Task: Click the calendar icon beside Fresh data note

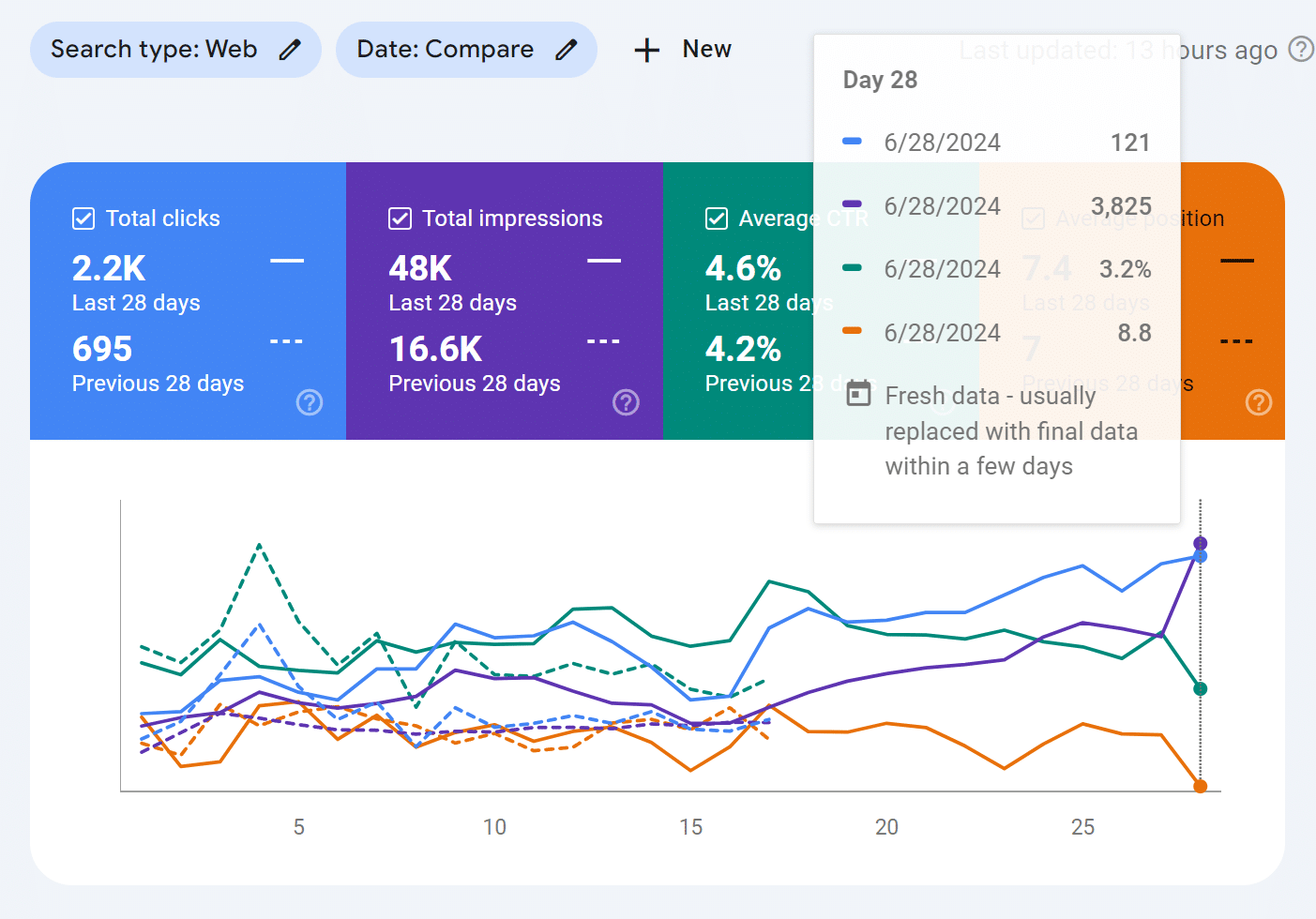Action: pos(858,395)
